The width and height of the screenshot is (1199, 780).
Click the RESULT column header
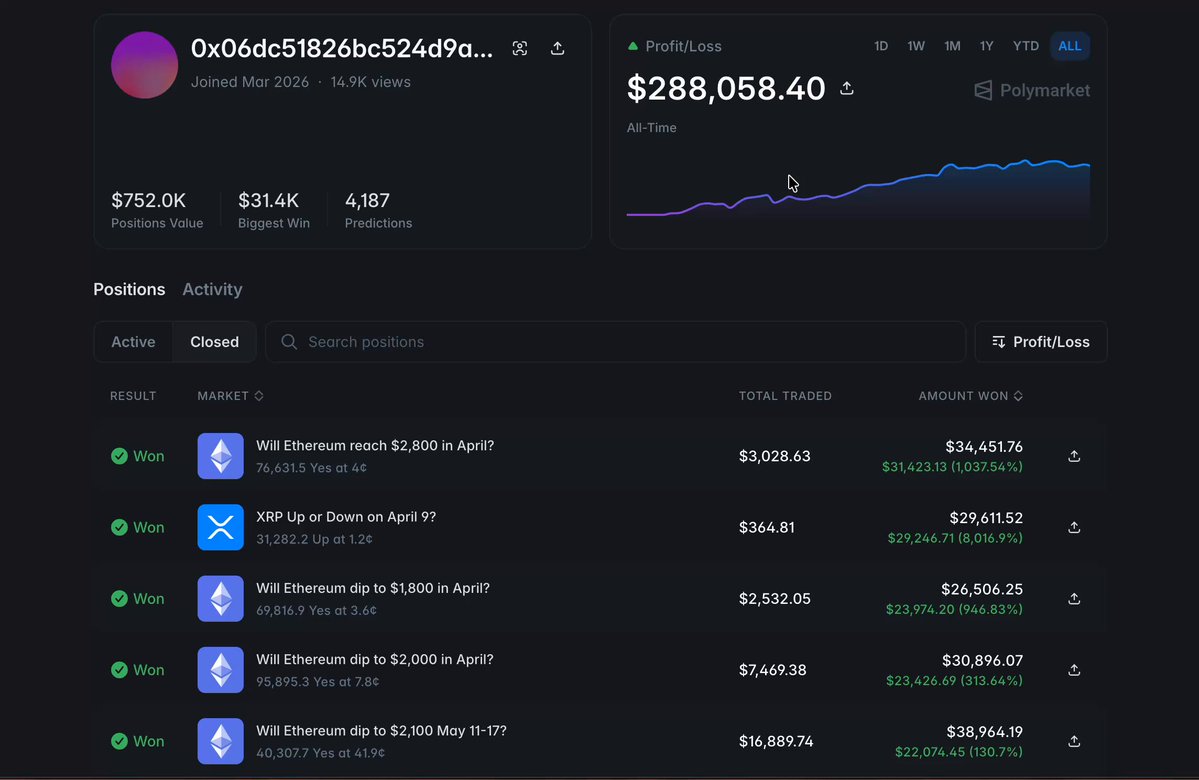[x=133, y=395]
